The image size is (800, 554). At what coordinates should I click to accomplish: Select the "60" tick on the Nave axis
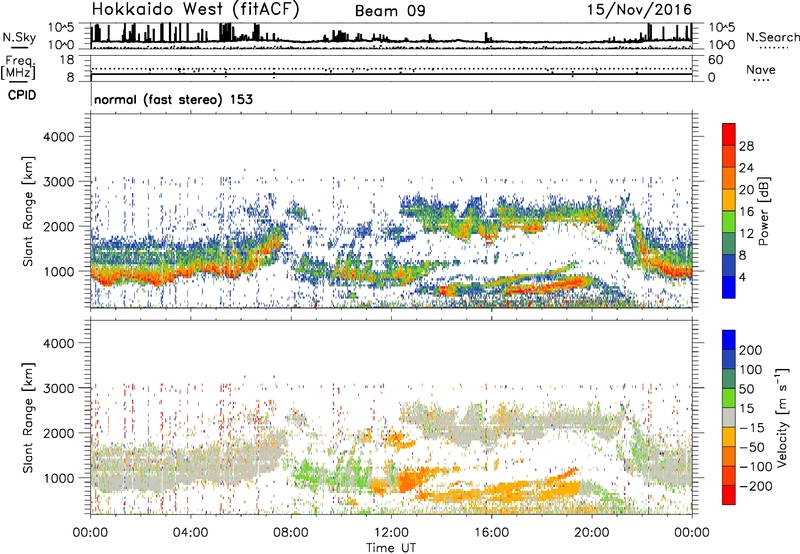click(x=716, y=60)
